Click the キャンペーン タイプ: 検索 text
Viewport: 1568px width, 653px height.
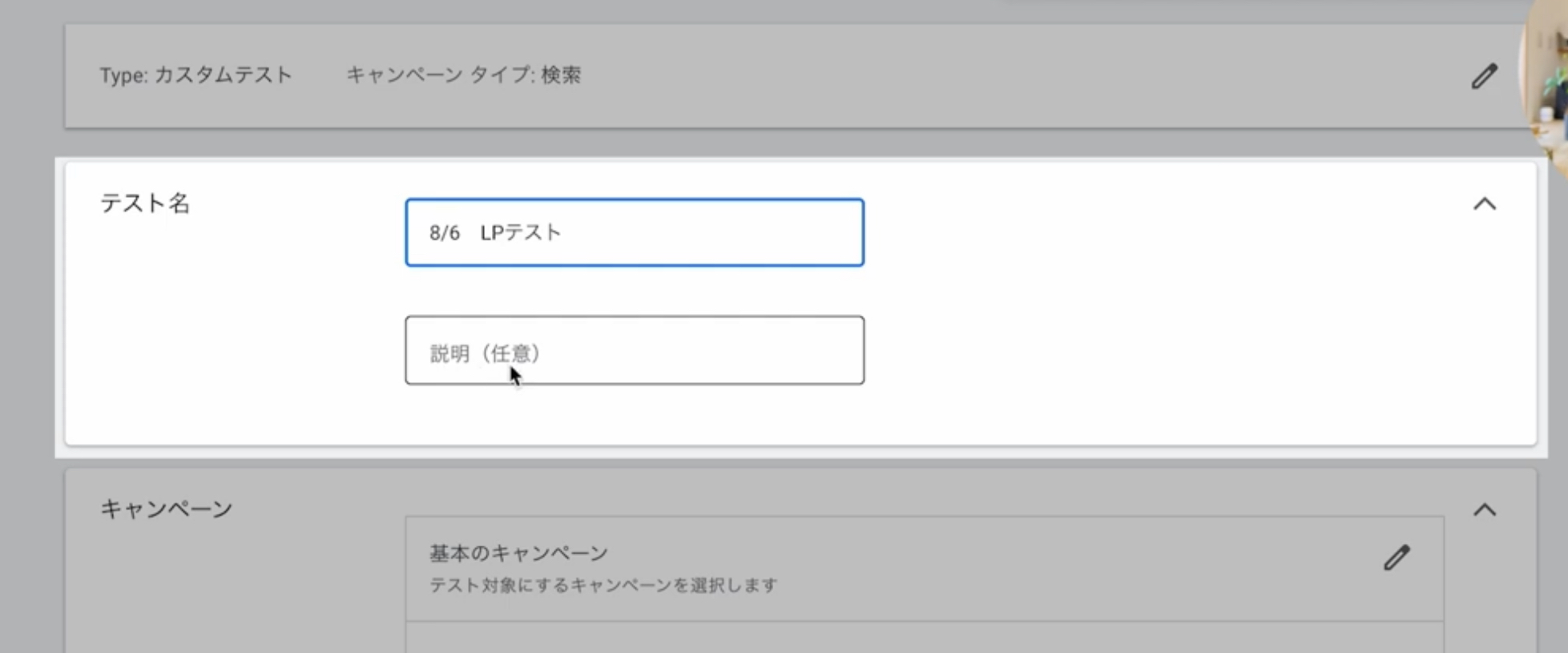pyautogui.click(x=463, y=75)
